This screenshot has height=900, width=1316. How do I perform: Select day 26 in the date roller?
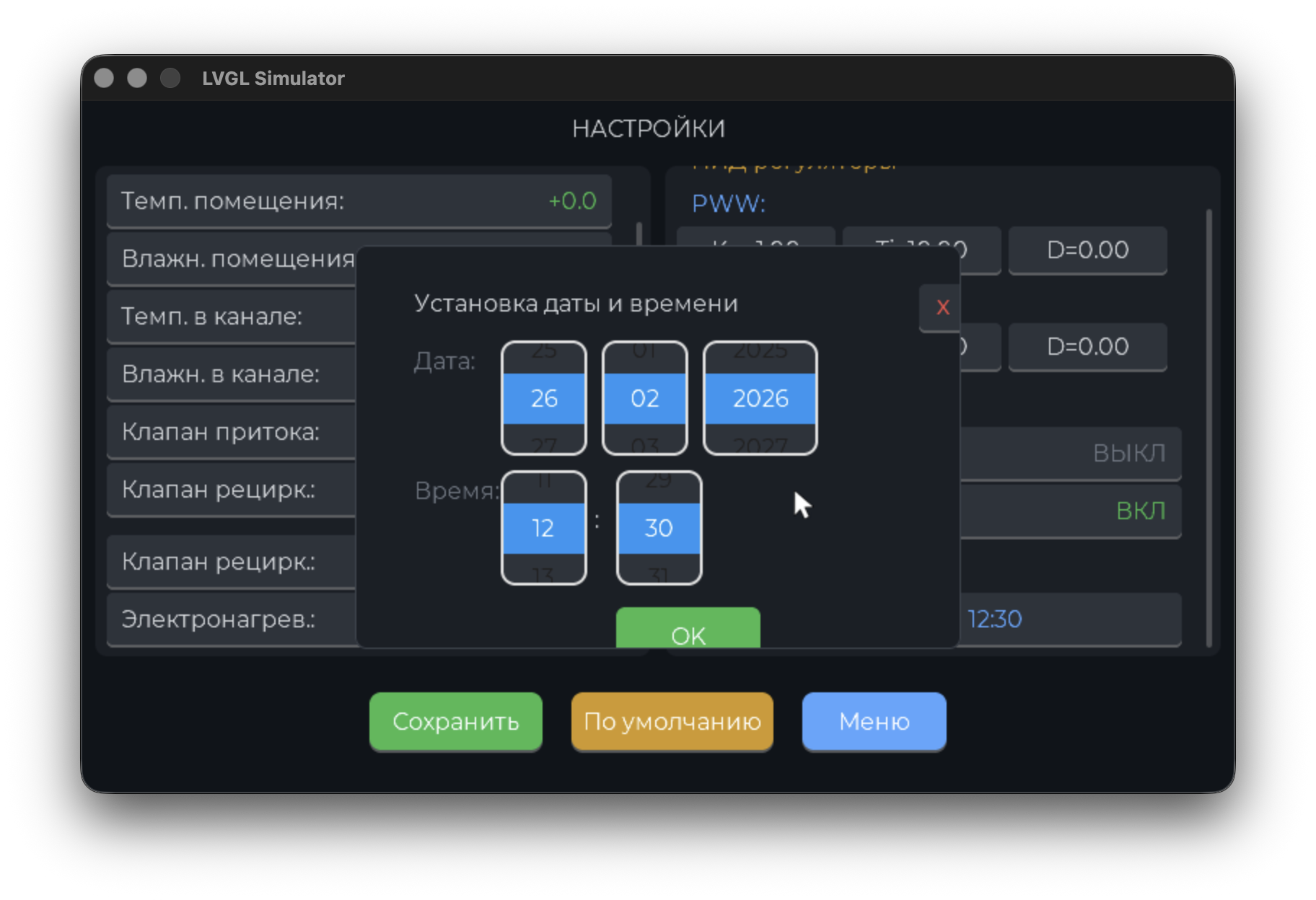tap(544, 398)
